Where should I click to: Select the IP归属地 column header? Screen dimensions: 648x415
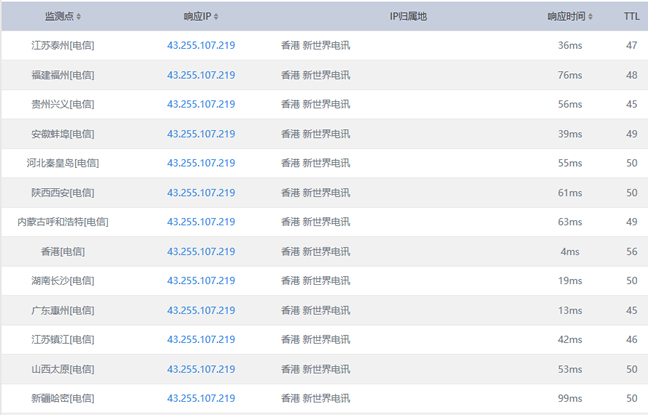(x=407, y=16)
